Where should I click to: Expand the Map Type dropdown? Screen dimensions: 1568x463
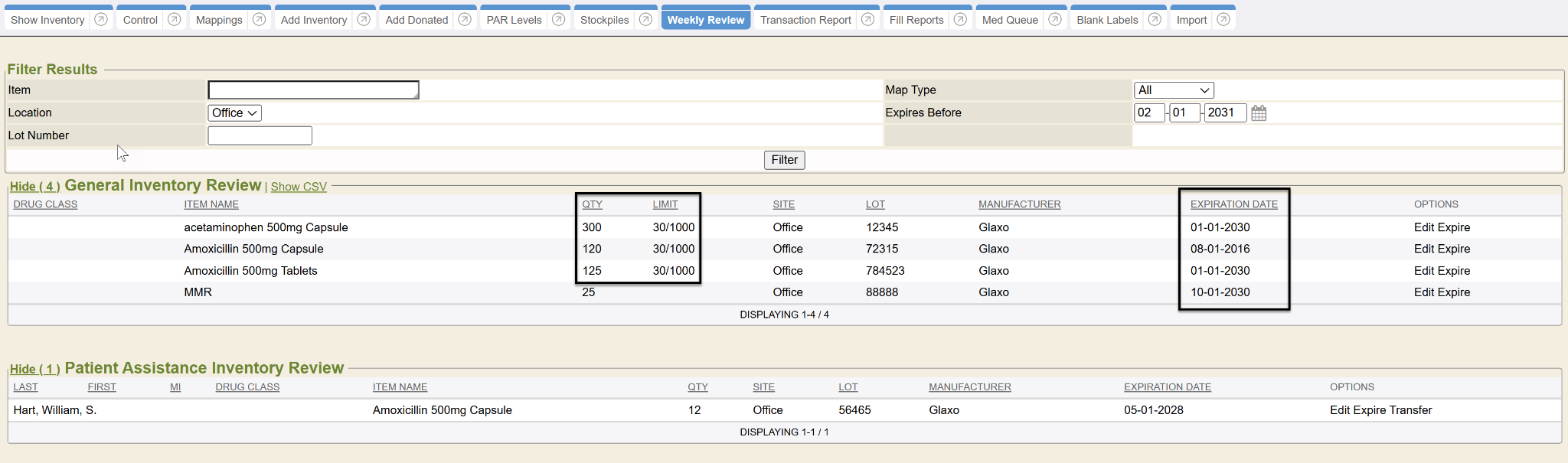tap(1173, 90)
